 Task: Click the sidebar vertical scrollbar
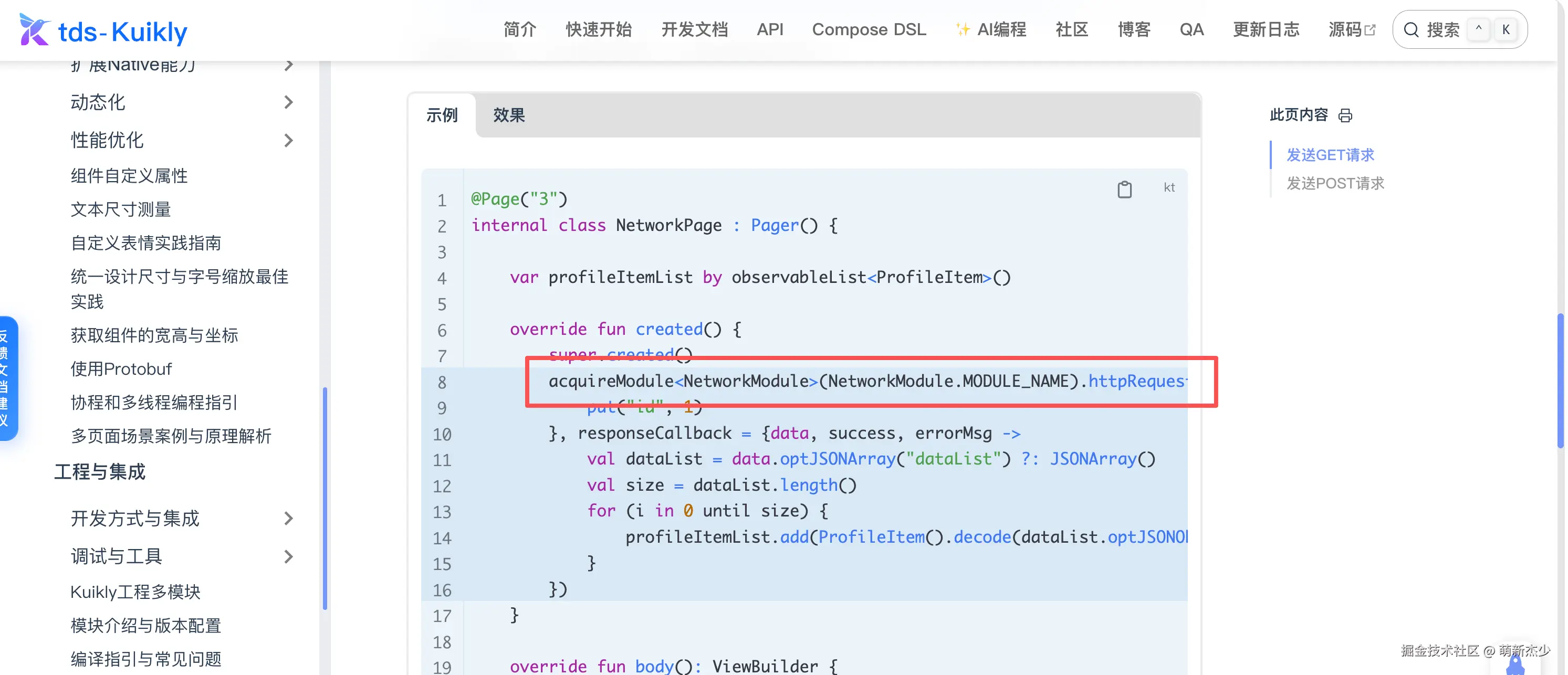(x=325, y=498)
